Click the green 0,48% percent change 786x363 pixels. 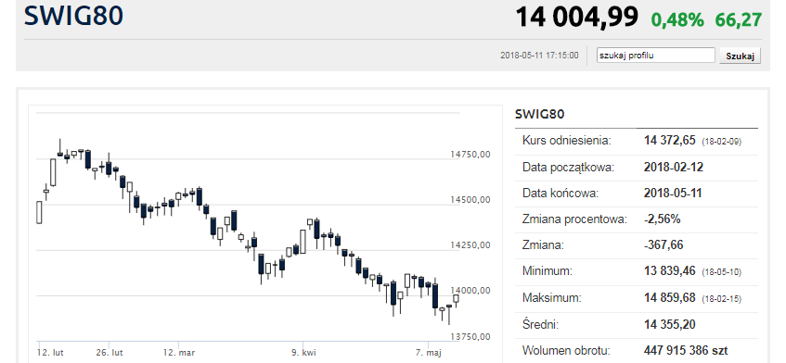tap(677, 20)
